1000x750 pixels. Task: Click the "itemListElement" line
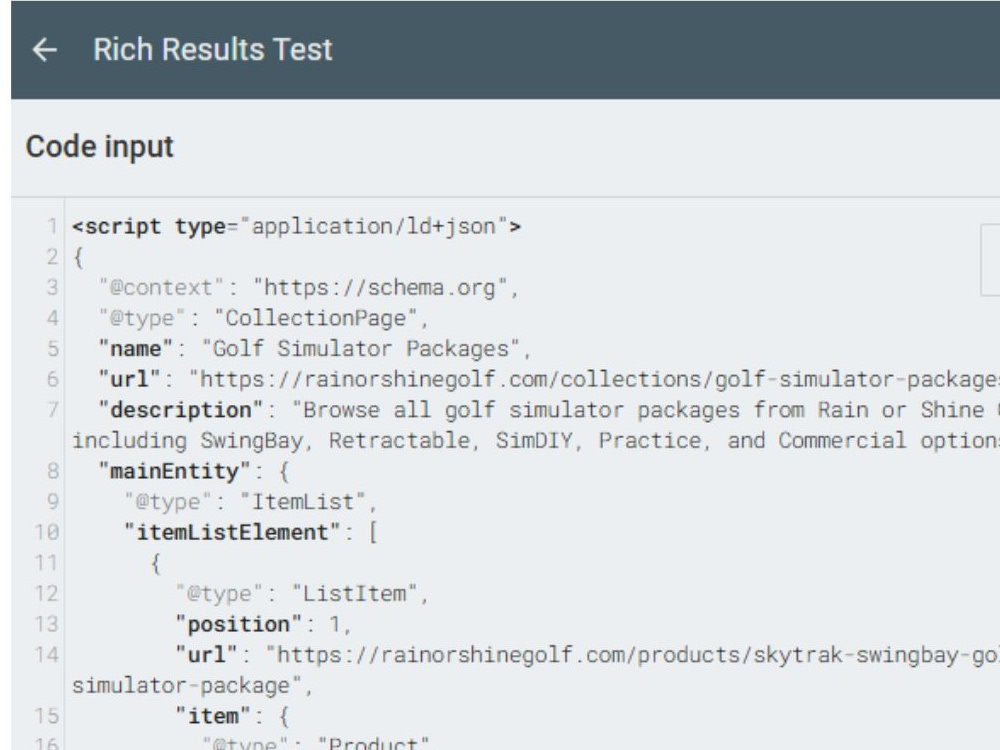tap(251, 533)
